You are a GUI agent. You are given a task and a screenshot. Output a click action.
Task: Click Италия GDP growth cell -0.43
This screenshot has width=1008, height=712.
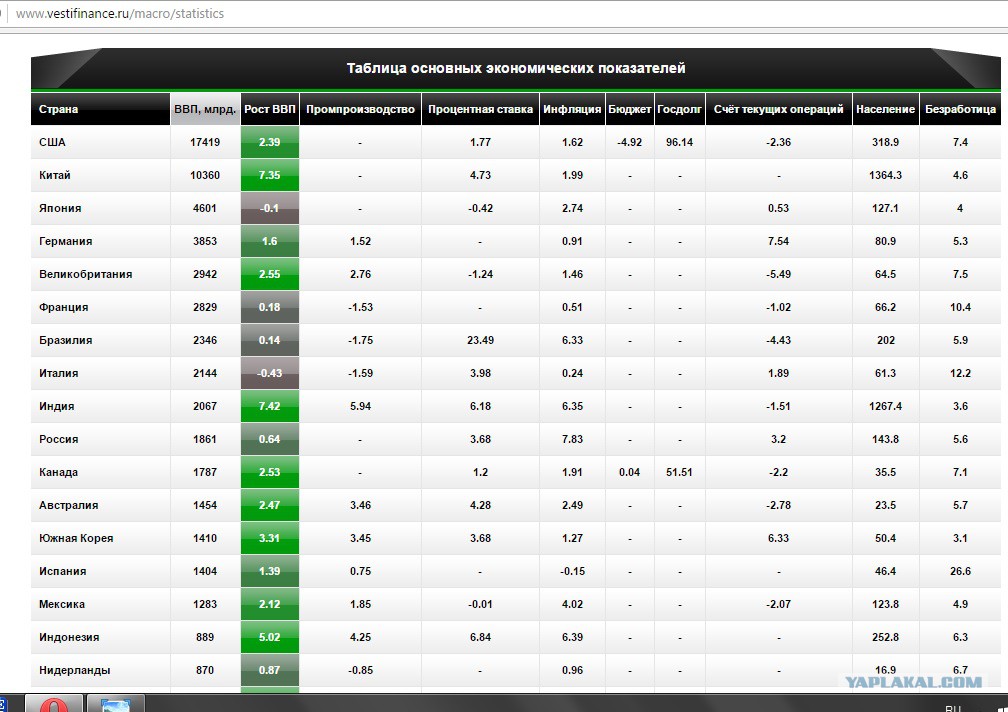[x=270, y=373]
